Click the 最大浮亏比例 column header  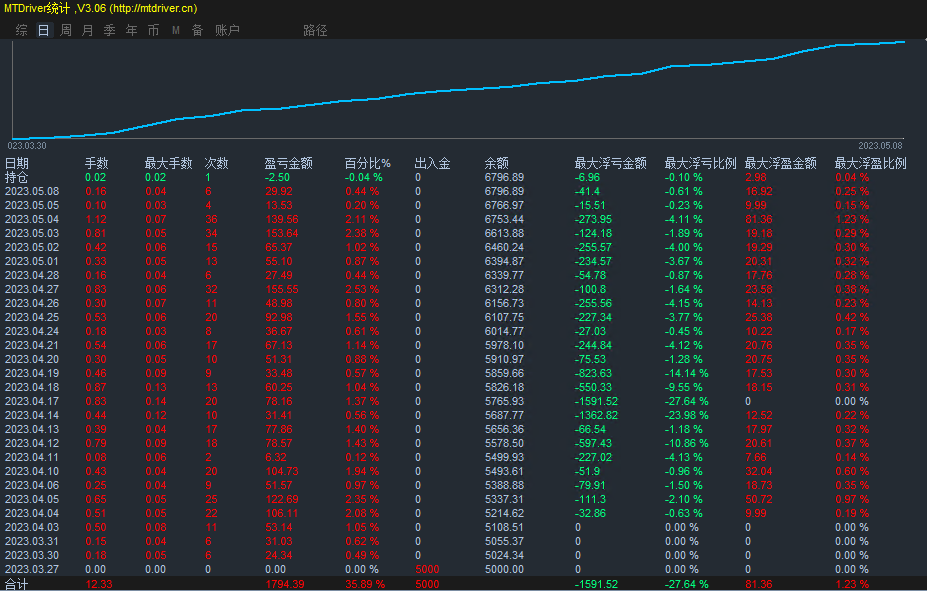[701, 163]
